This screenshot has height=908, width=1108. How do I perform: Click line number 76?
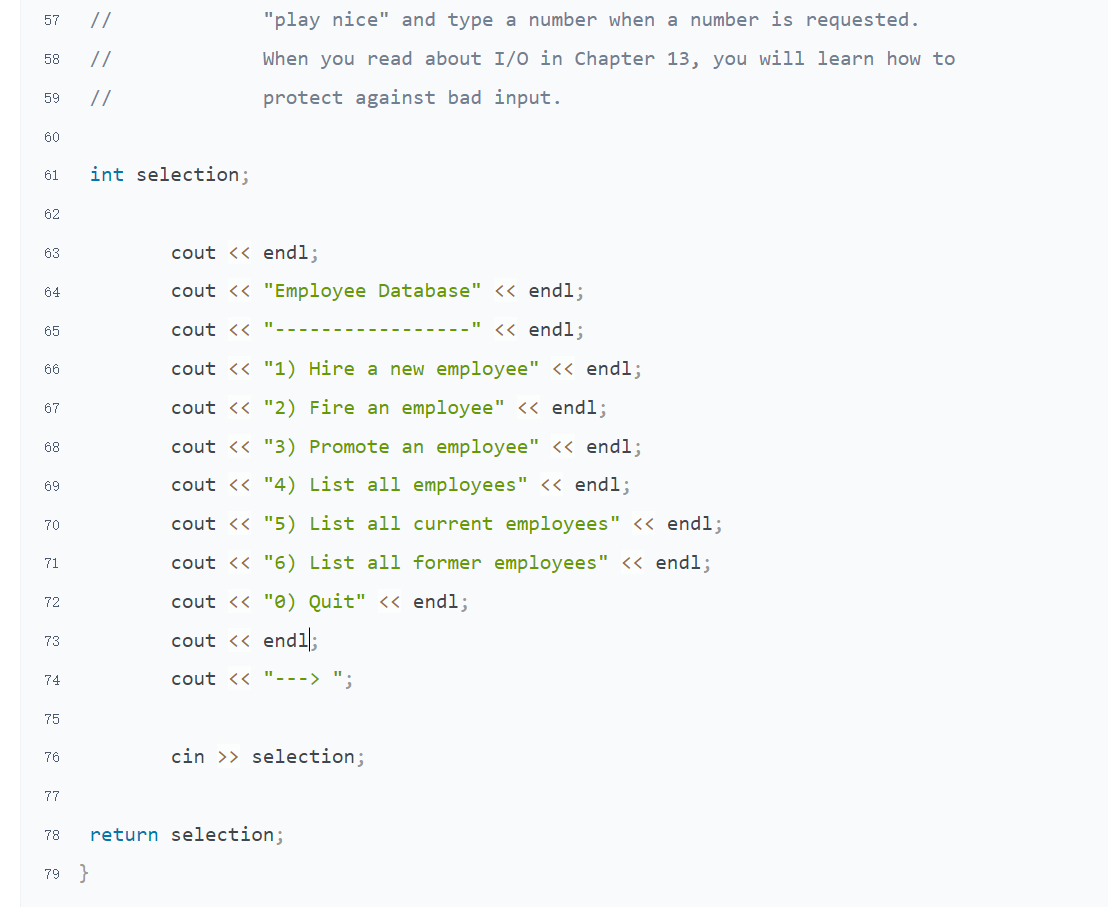51,758
